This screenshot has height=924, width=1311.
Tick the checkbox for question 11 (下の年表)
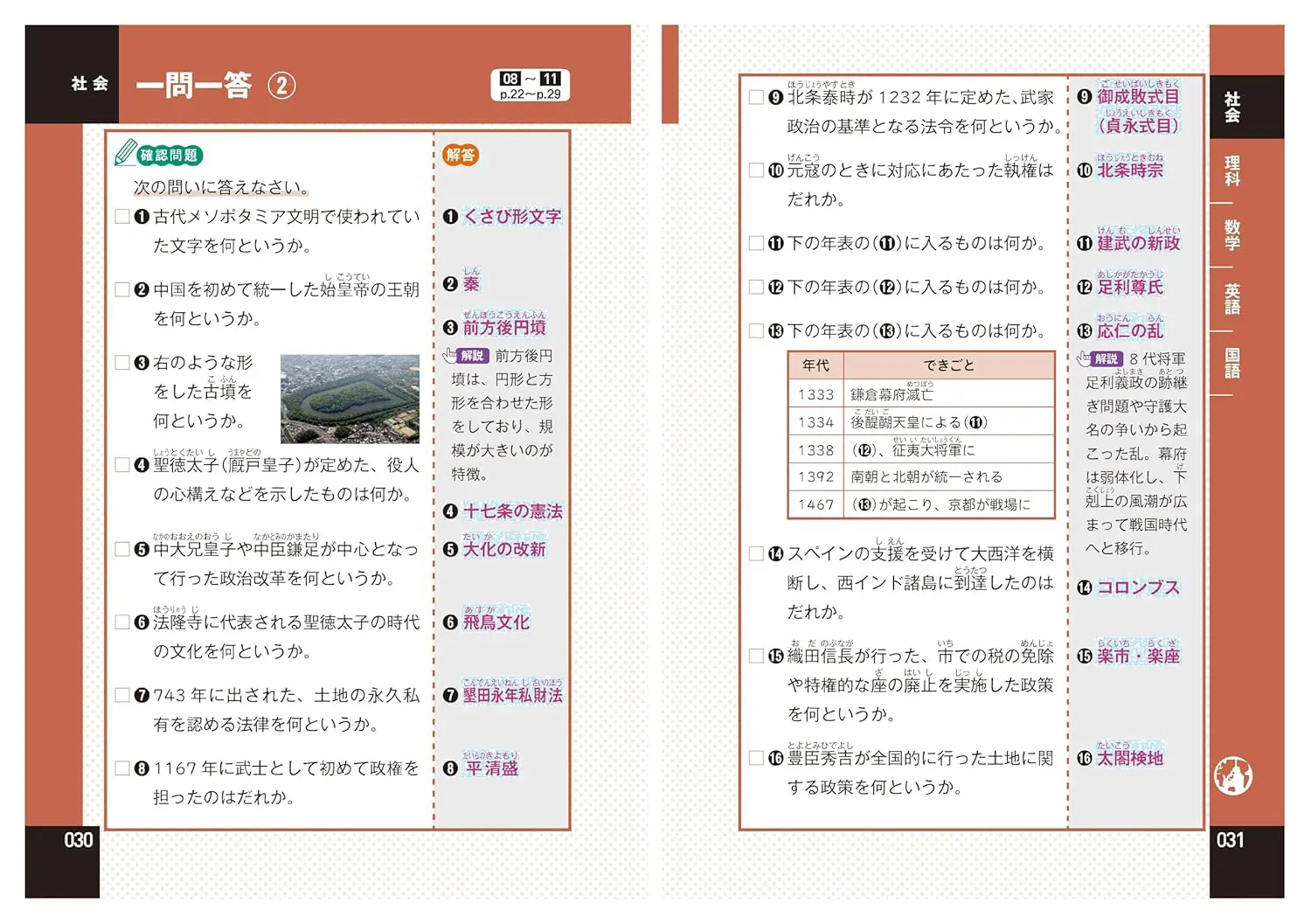click(x=756, y=243)
